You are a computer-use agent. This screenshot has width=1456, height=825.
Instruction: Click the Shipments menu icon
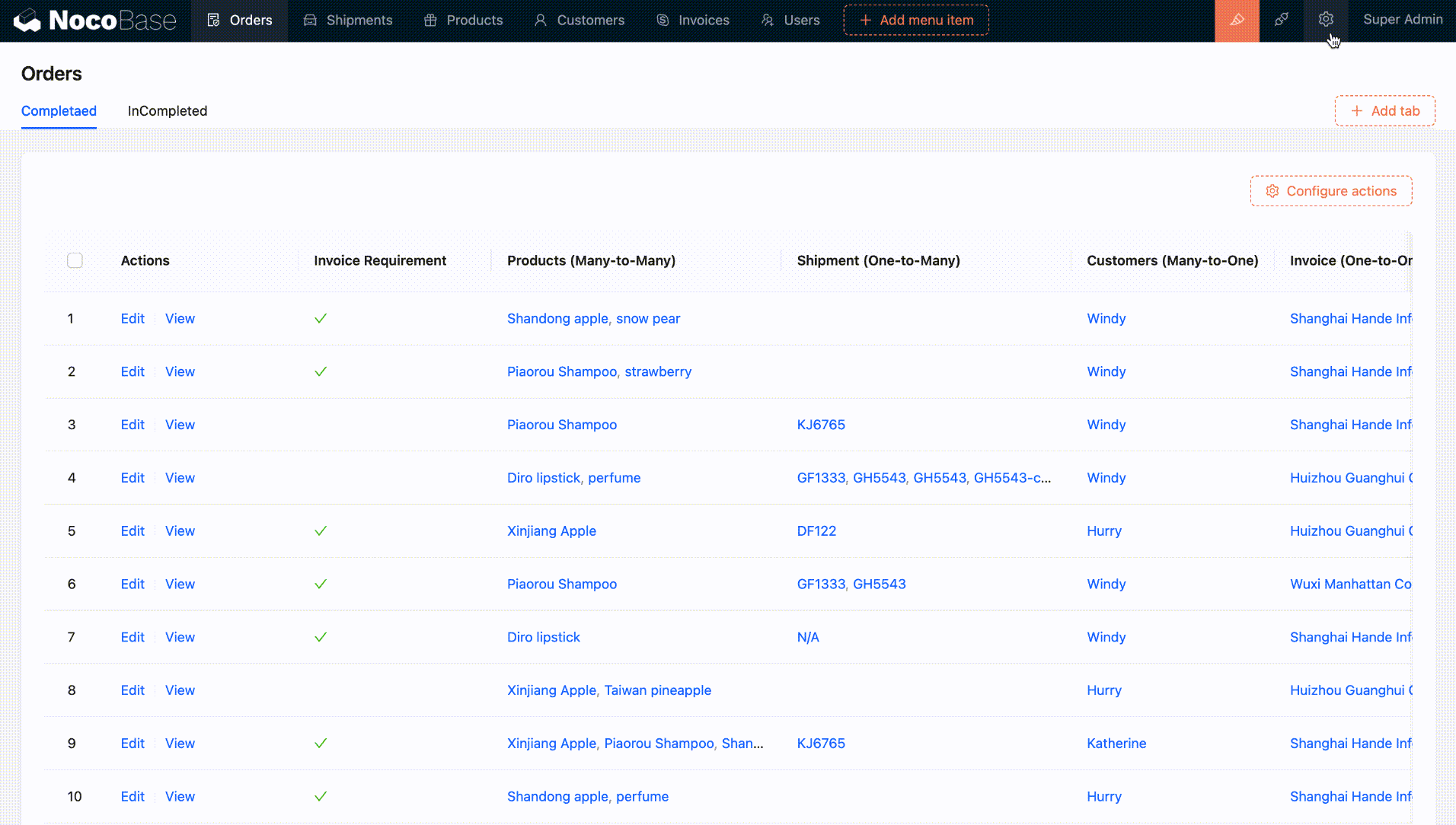[x=310, y=21]
